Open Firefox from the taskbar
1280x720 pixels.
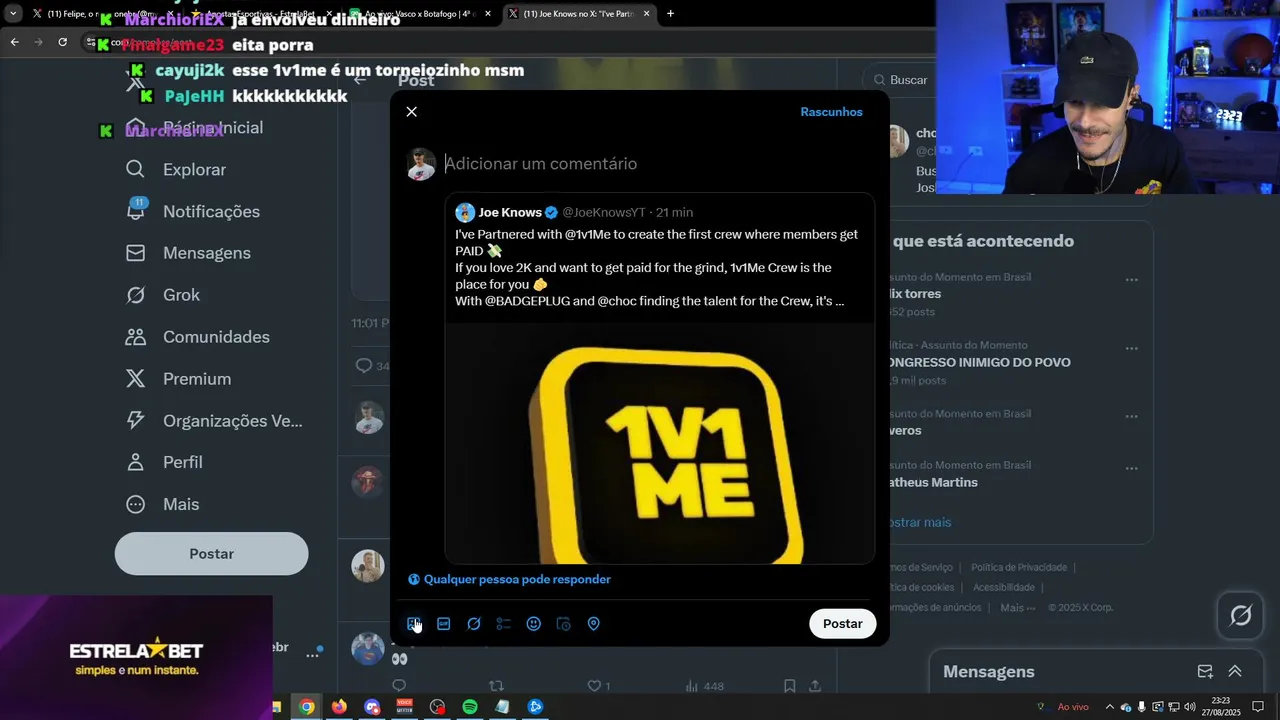339,707
